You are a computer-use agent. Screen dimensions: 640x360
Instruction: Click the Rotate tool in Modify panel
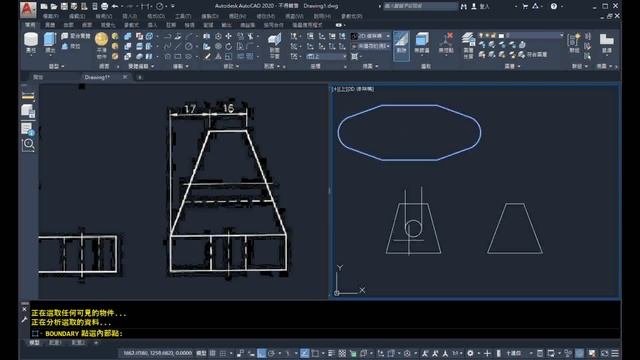pyautogui.click(x=228, y=46)
